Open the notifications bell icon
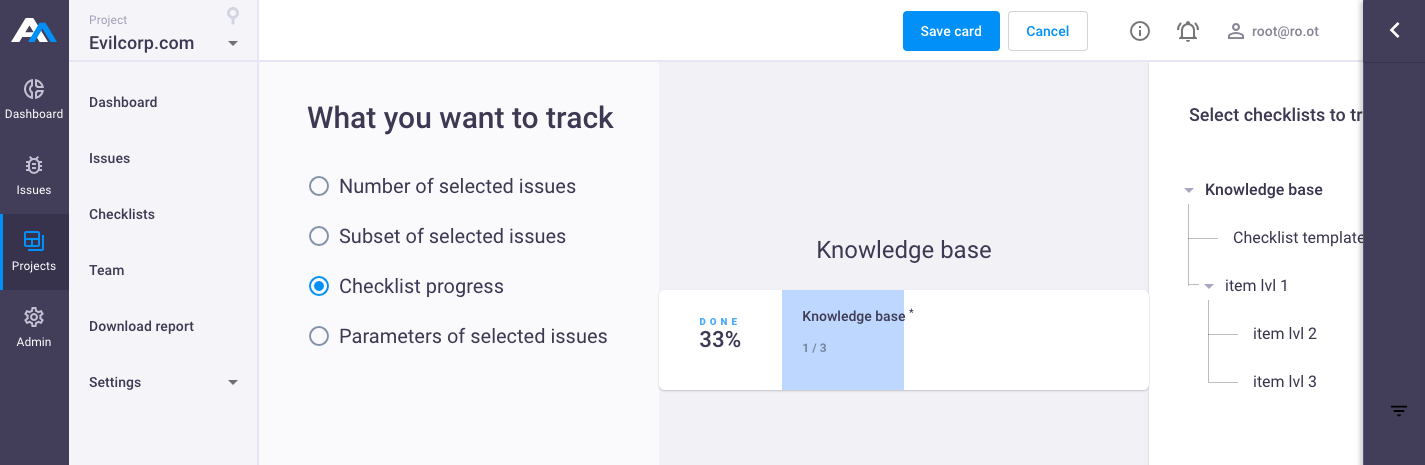1425x465 pixels. point(1188,31)
